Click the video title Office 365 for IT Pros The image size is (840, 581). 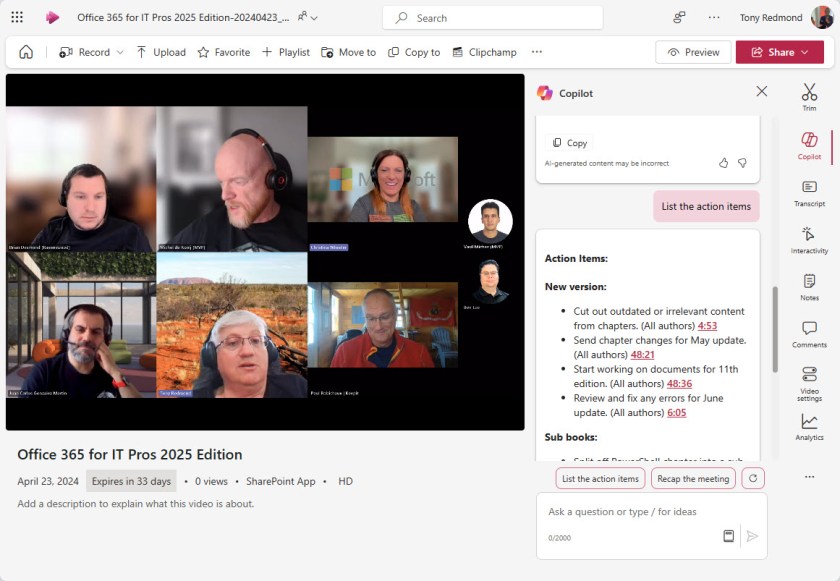click(x=130, y=455)
